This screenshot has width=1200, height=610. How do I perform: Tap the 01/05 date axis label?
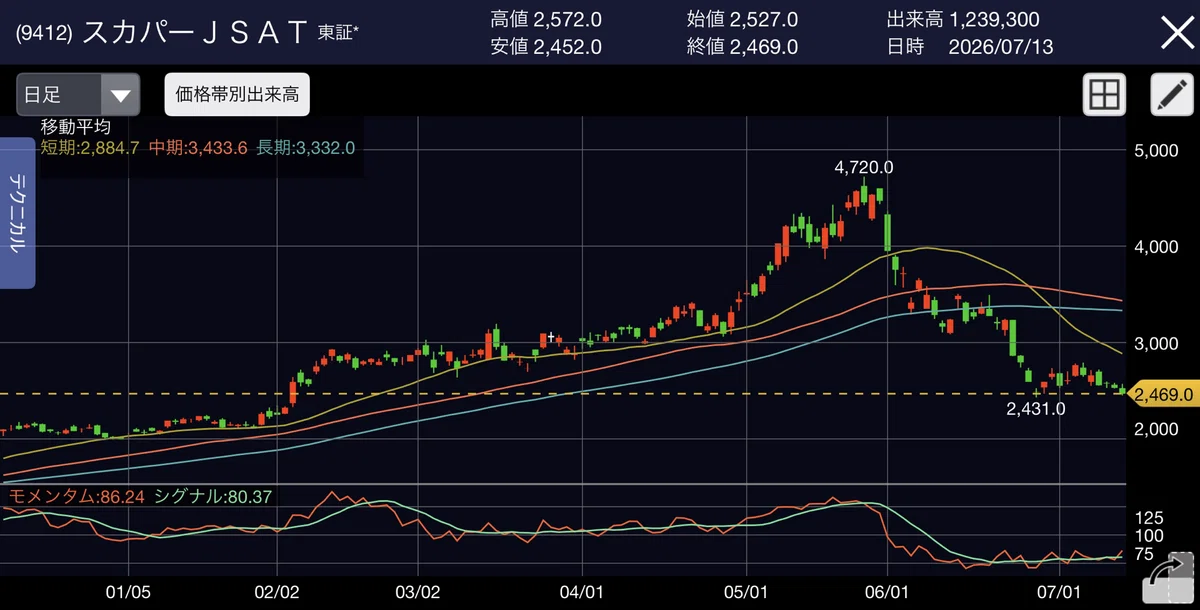pyautogui.click(x=126, y=592)
